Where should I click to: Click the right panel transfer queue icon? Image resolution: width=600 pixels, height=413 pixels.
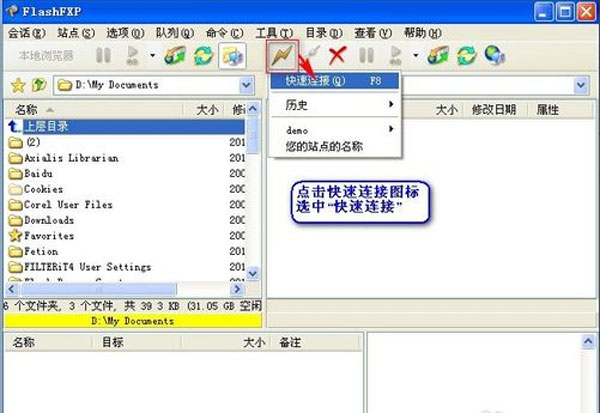tap(438, 56)
